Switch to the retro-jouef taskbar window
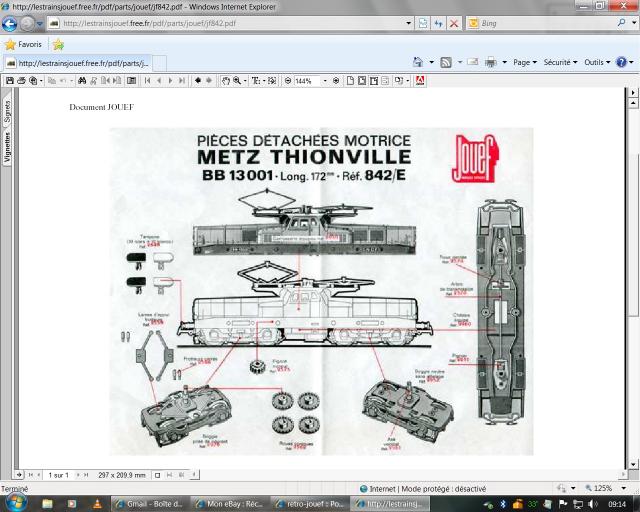The width and height of the screenshot is (640, 512). 309,504
